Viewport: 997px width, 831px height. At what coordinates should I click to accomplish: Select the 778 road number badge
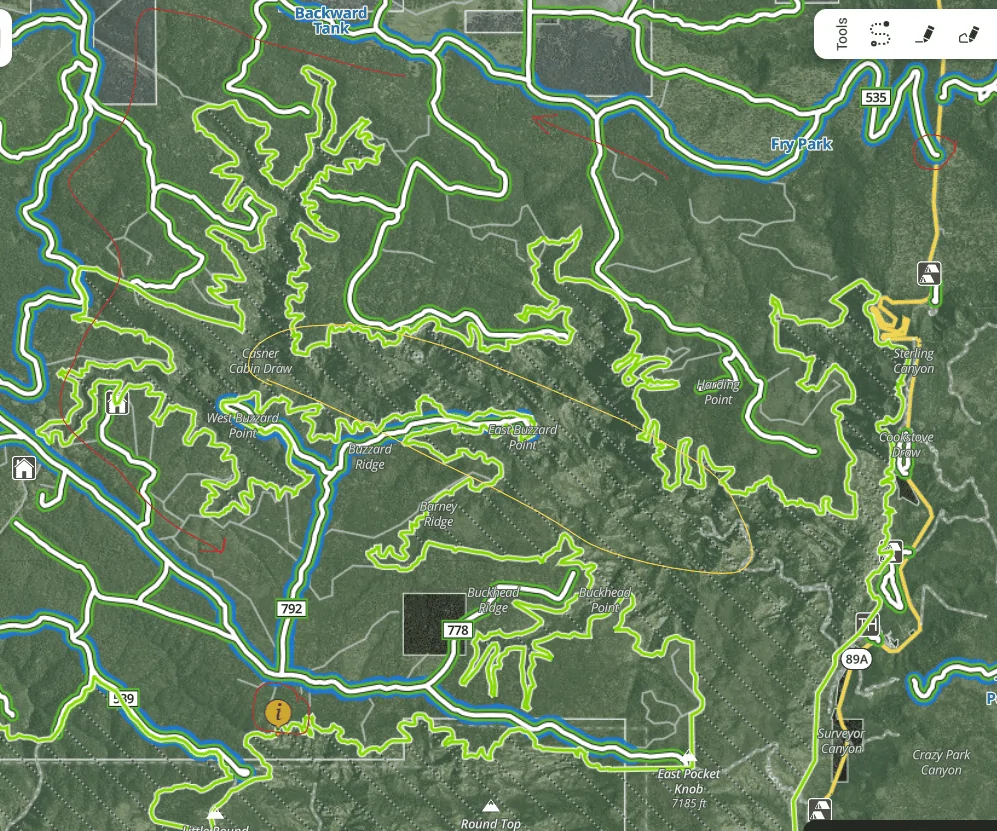(x=458, y=630)
